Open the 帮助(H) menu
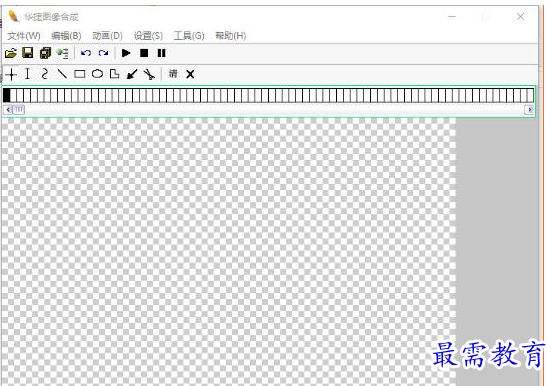 (231, 36)
